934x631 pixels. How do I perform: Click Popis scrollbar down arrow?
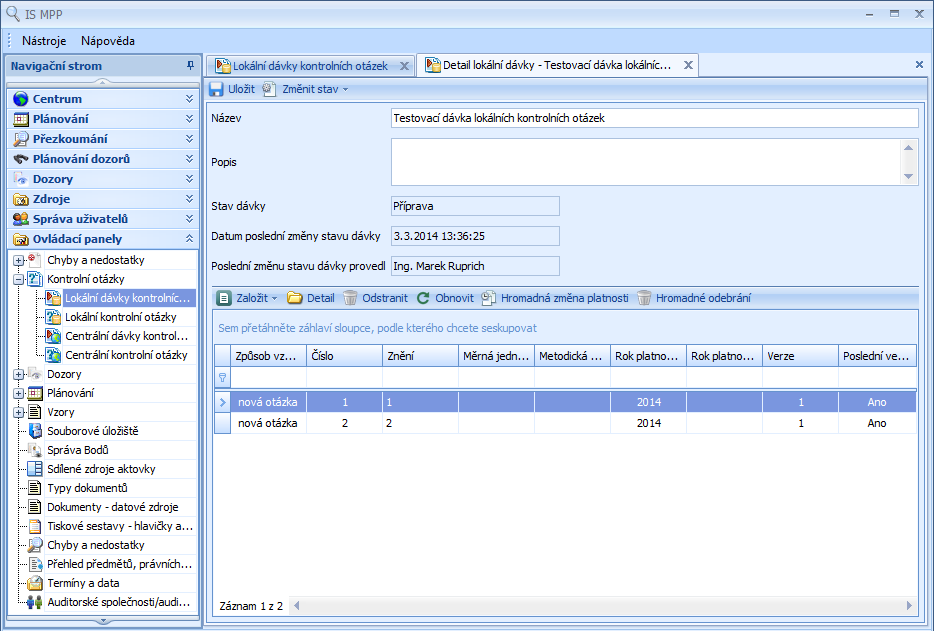(908, 176)
